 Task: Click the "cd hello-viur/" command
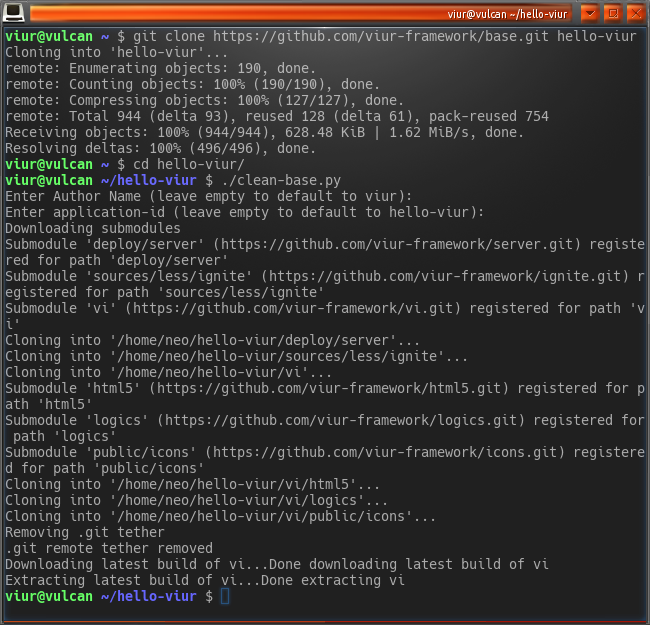(x=189, y=165)
